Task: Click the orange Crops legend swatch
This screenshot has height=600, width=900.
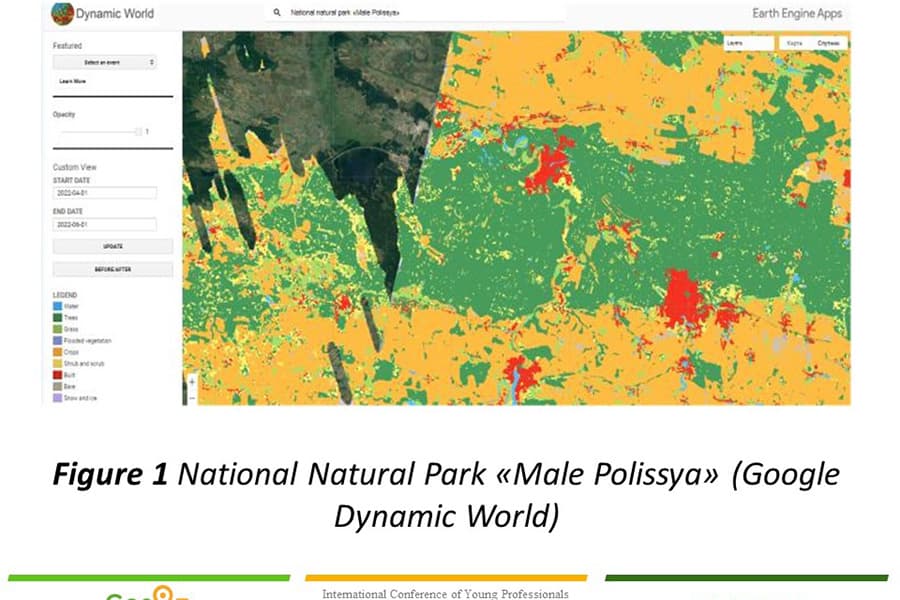Action: [57, 352]
